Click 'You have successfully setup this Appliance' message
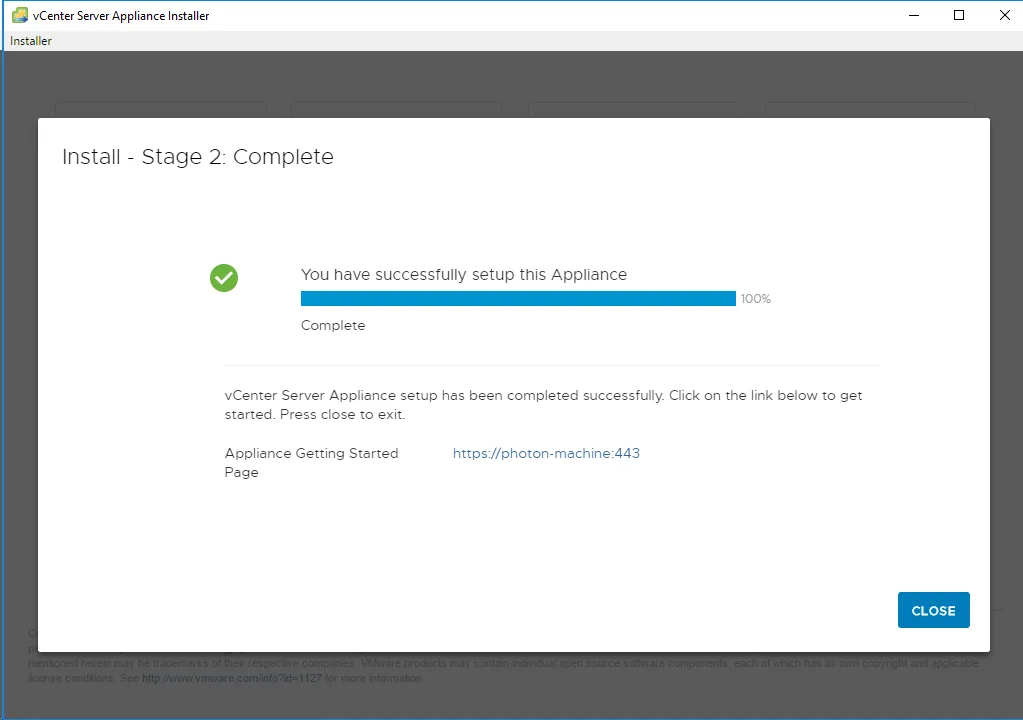The height and width of the screenshot is (720, 1023). click(x=464, y=275)
